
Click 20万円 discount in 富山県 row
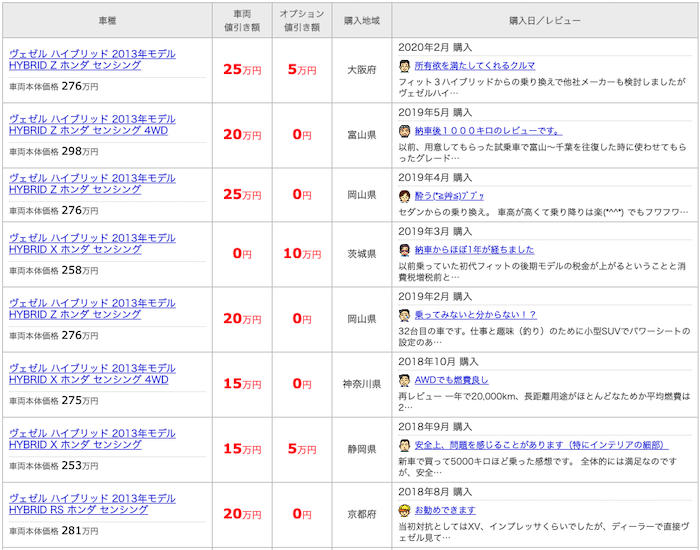pos(242,135)
